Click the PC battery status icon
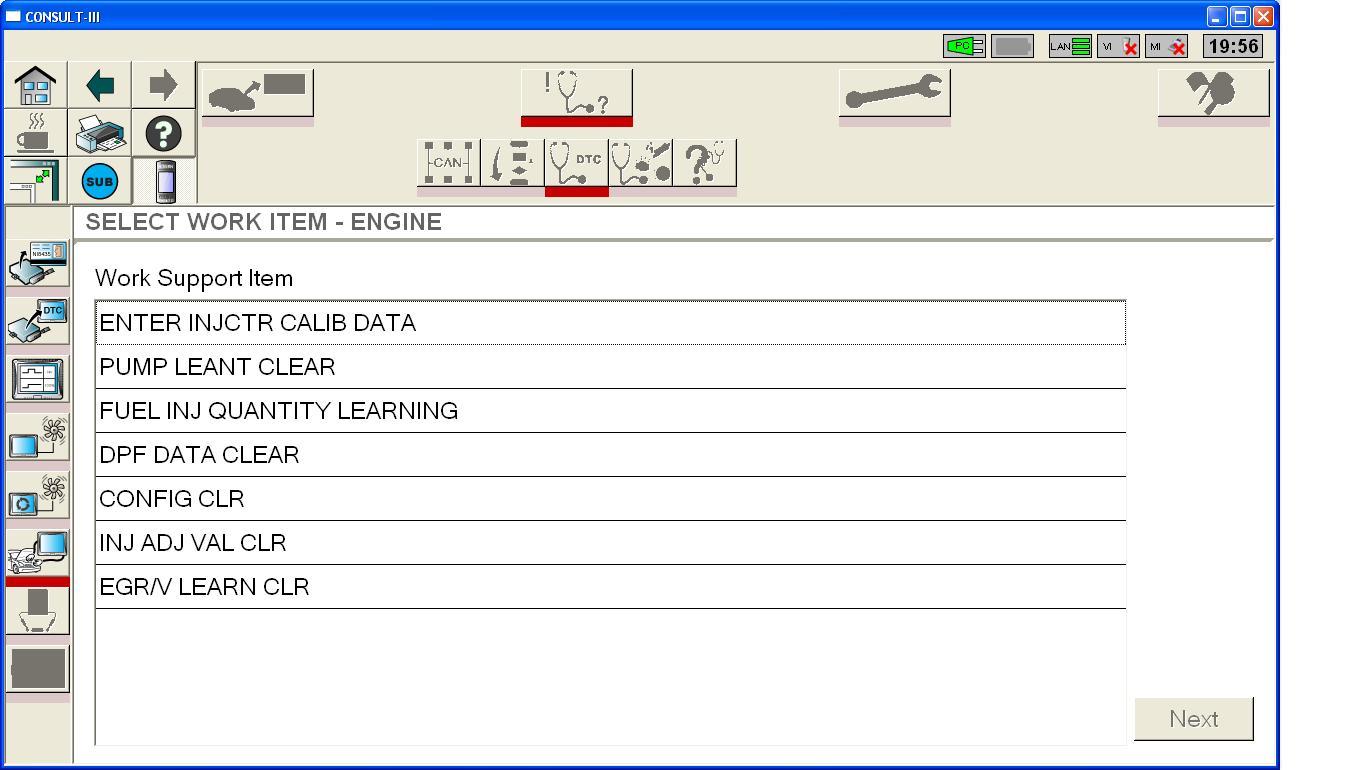This screenshot has width=1367, height=770. (964, 46)
